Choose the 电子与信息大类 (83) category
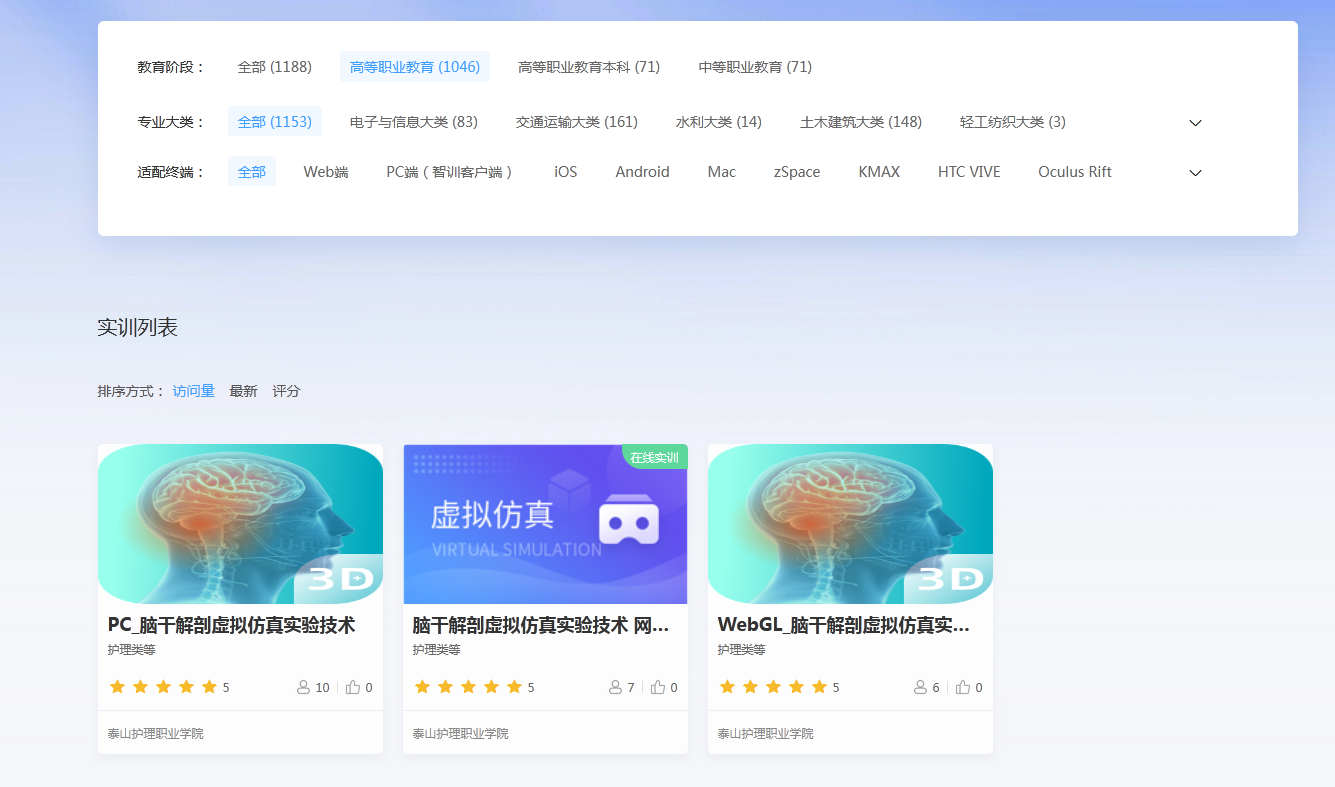This screenshot has height=787, width=1335. 413,122
